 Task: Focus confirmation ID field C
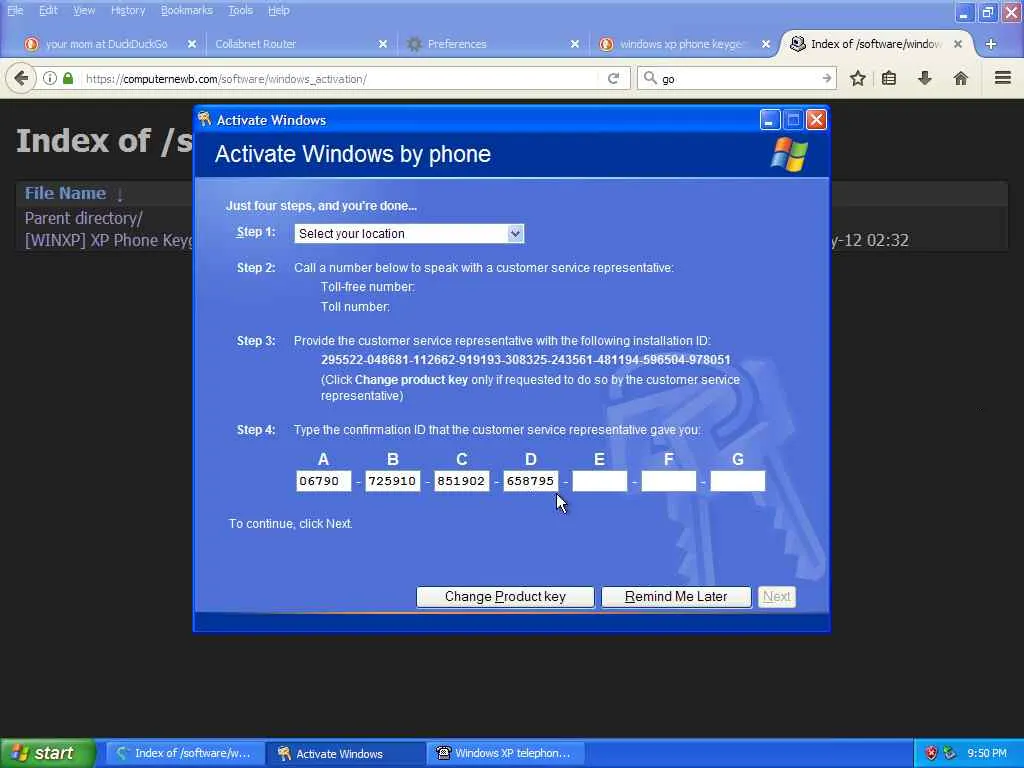[462, 481]
